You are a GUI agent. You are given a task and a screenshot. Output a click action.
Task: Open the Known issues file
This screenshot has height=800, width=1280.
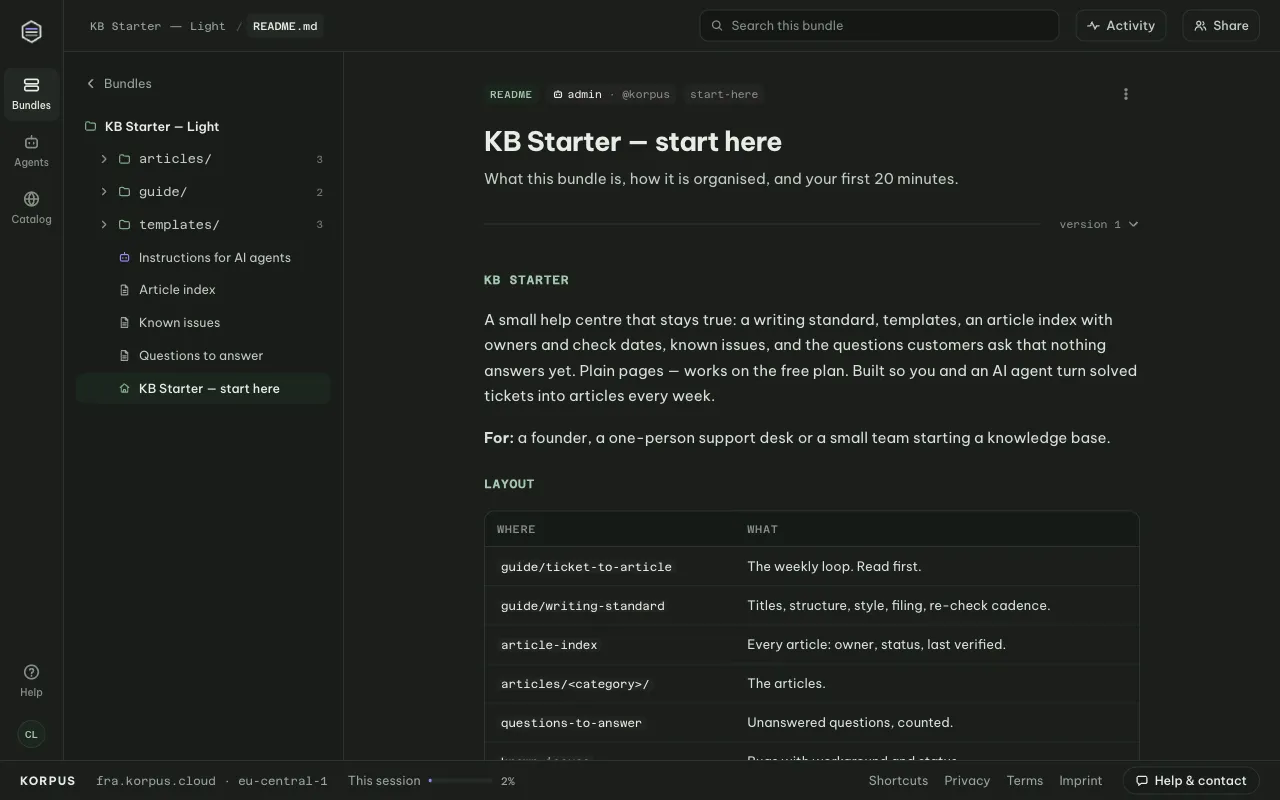click(203, 323)
